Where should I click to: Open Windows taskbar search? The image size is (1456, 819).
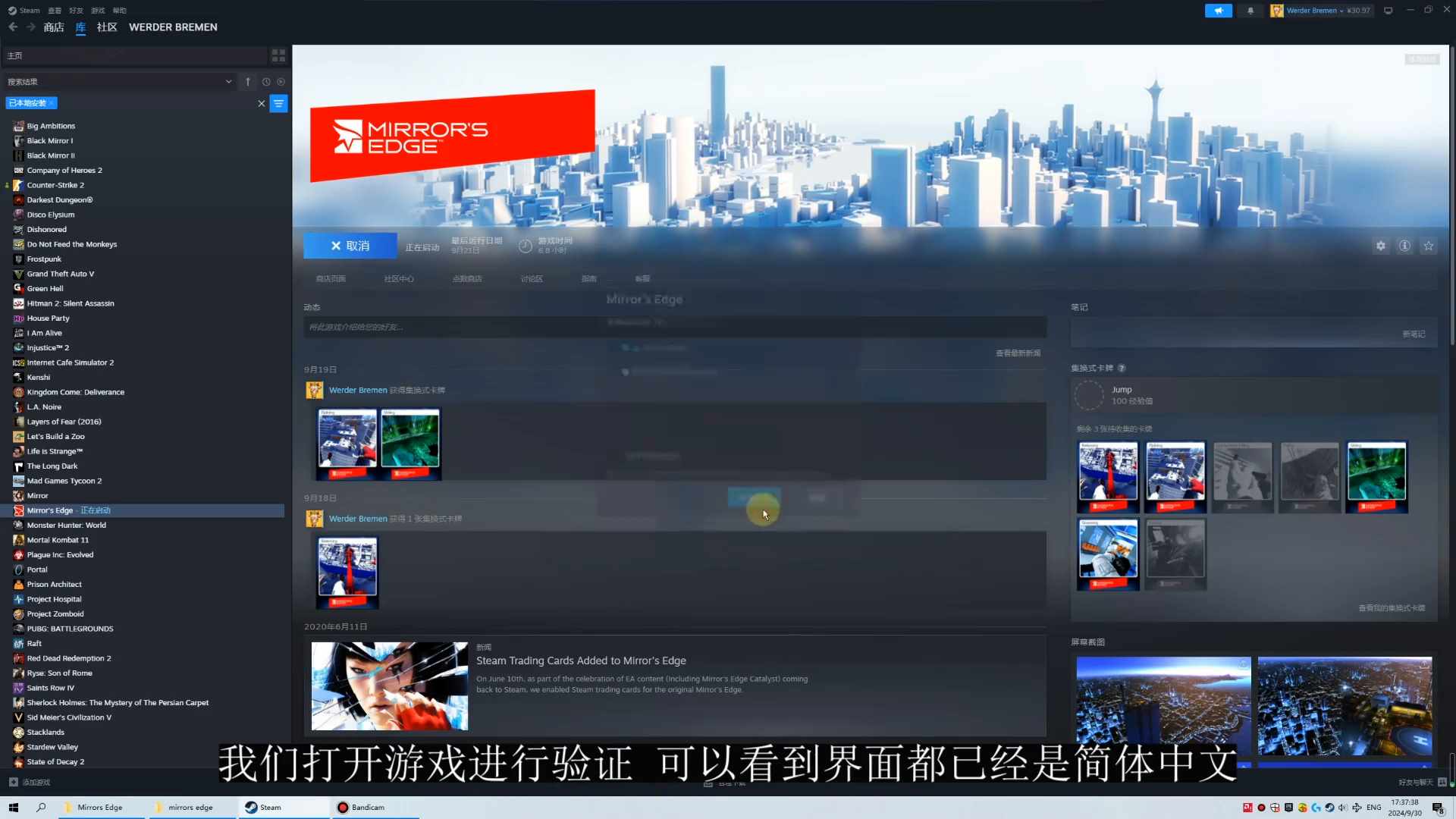click(41, 808)
